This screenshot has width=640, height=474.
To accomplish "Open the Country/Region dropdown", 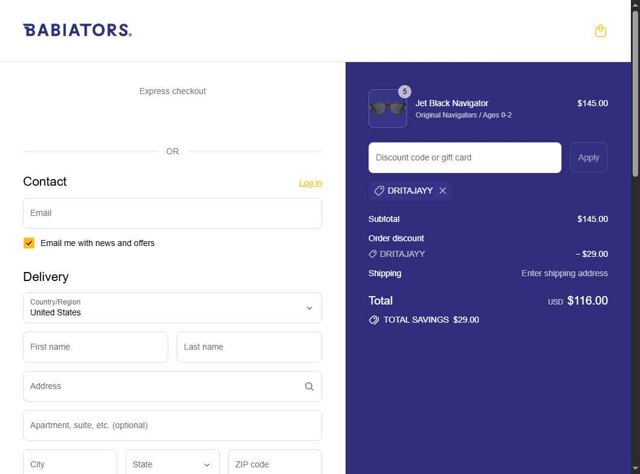I will coord(172,308).
